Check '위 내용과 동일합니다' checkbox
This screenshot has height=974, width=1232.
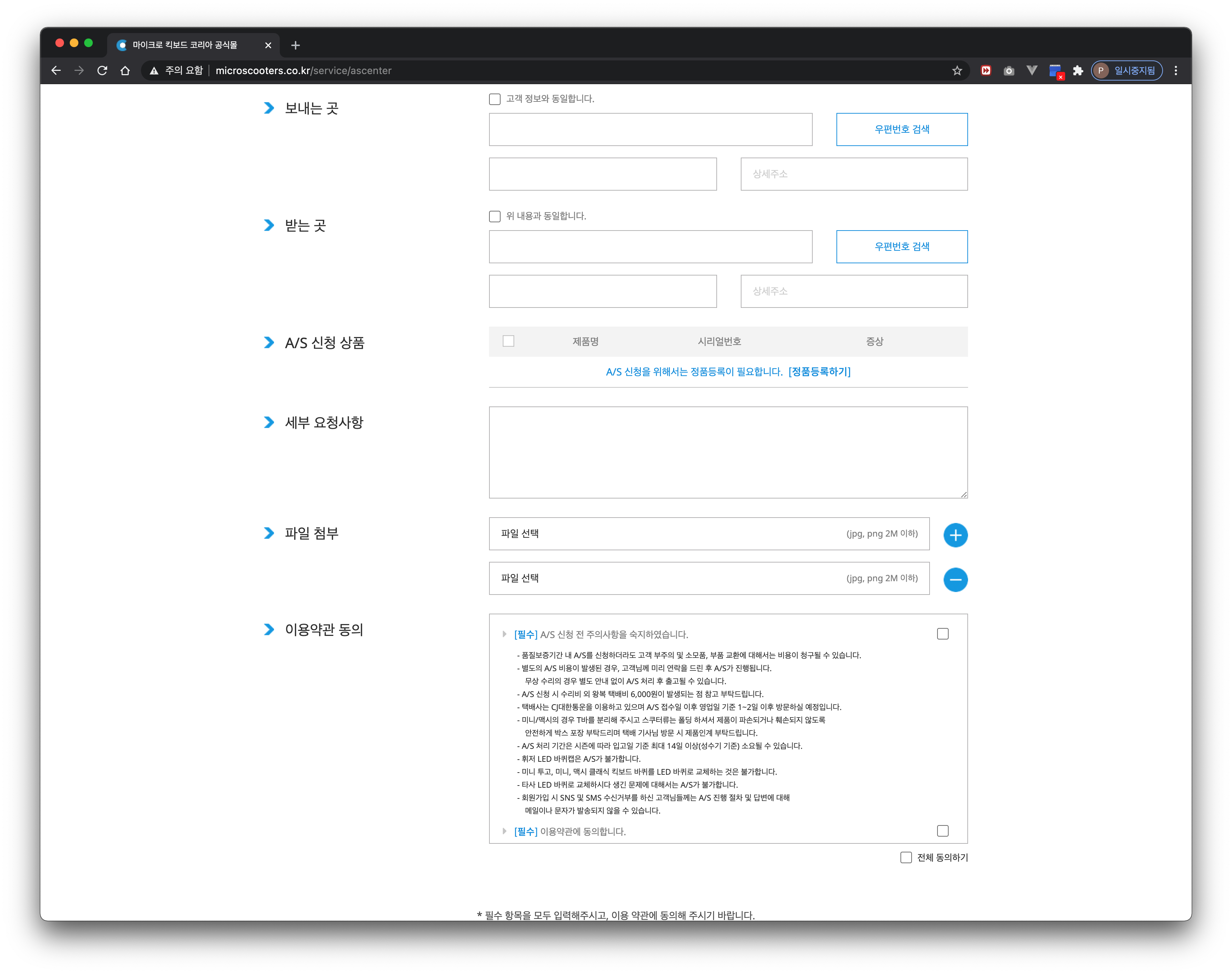click(494, 217)
